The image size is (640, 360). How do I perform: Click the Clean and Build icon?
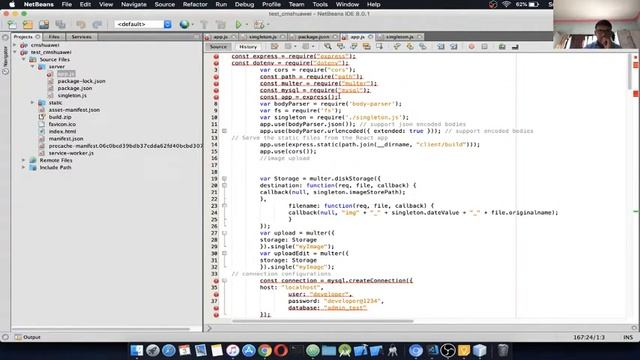coord(220,24)
